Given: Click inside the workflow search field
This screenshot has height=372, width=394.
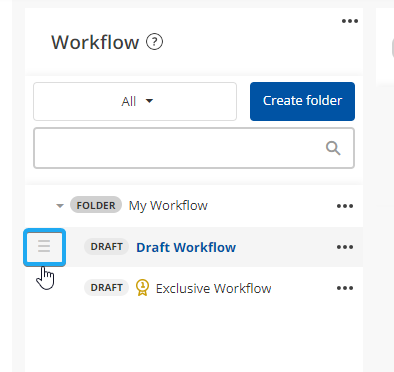Looking at the screenshot, I should [194, 148].
